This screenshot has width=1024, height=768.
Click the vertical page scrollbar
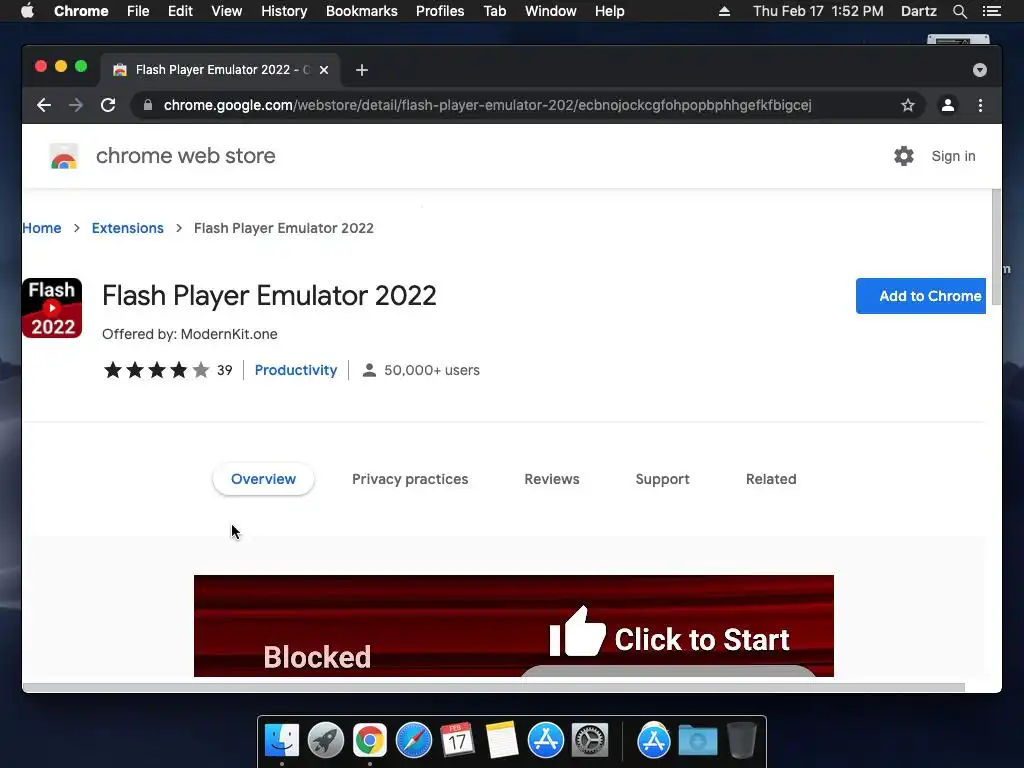coord(996,247)
